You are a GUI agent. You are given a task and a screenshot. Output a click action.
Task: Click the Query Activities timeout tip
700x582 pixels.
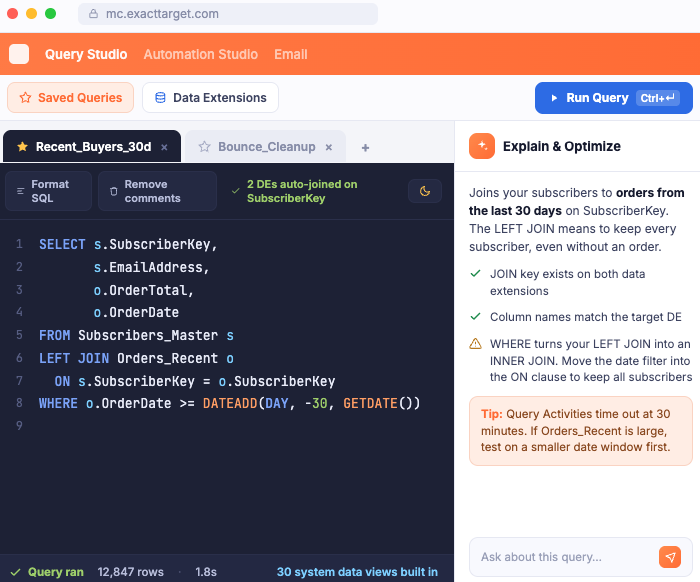[580, 431]
